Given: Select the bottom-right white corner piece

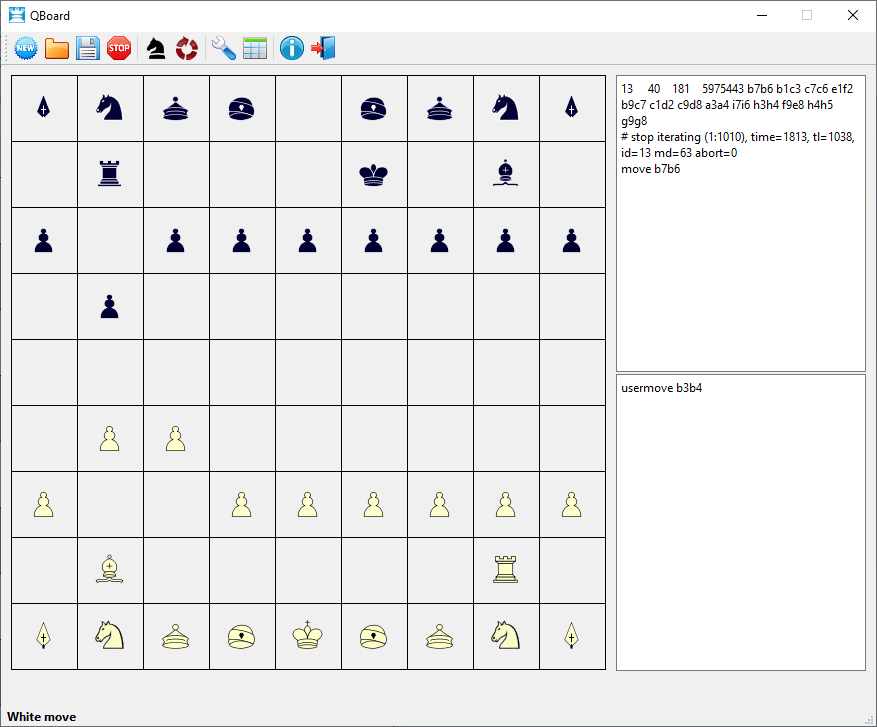Looking at the screenshot, I should click(572, 636).
